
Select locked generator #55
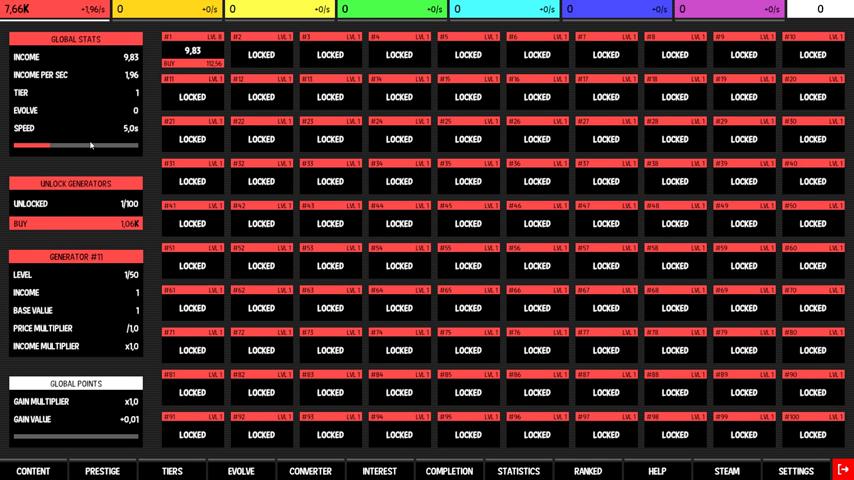click(x=468, y=266)
